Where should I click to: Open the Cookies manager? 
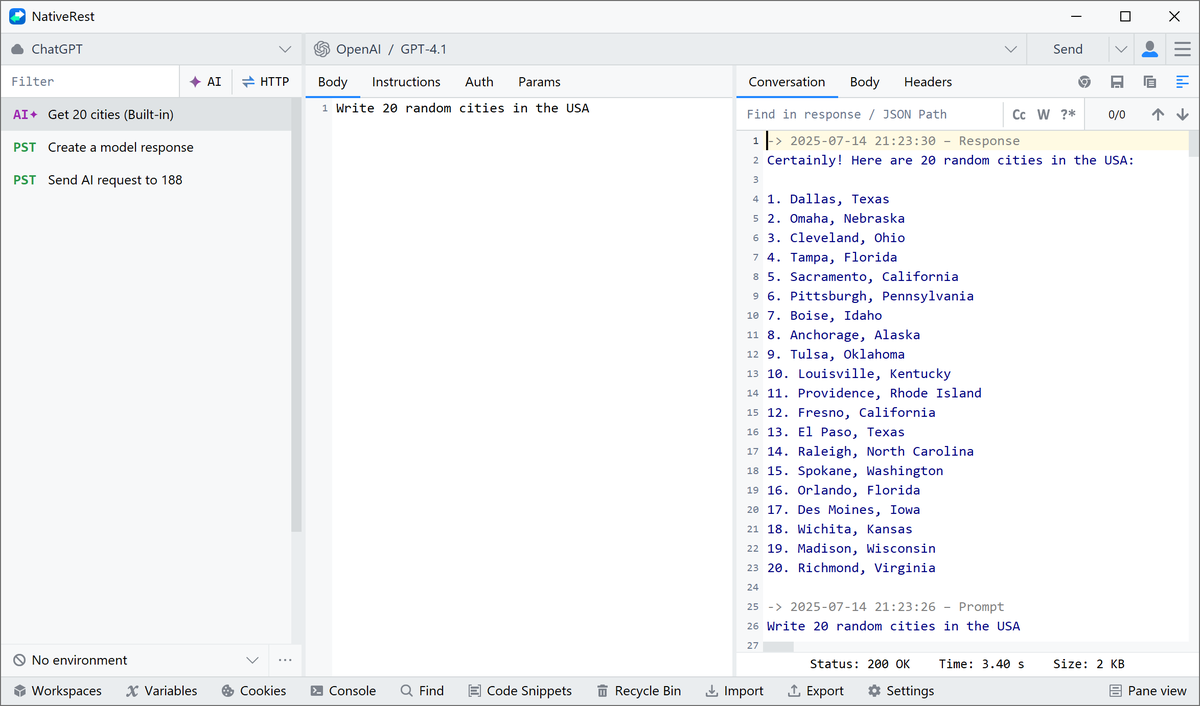[x=254, y=691]
